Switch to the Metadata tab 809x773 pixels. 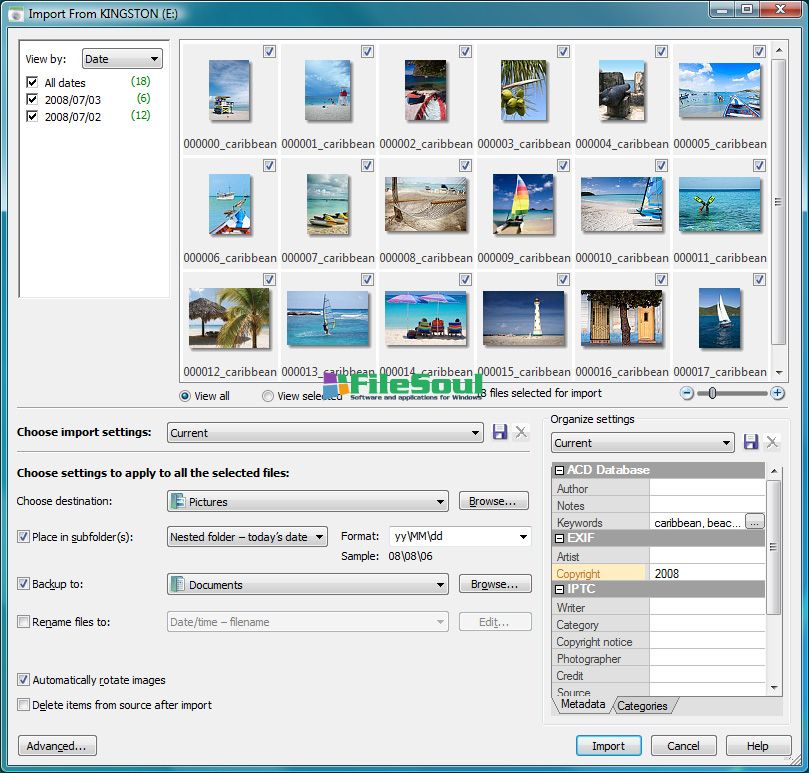click(582, 705)
